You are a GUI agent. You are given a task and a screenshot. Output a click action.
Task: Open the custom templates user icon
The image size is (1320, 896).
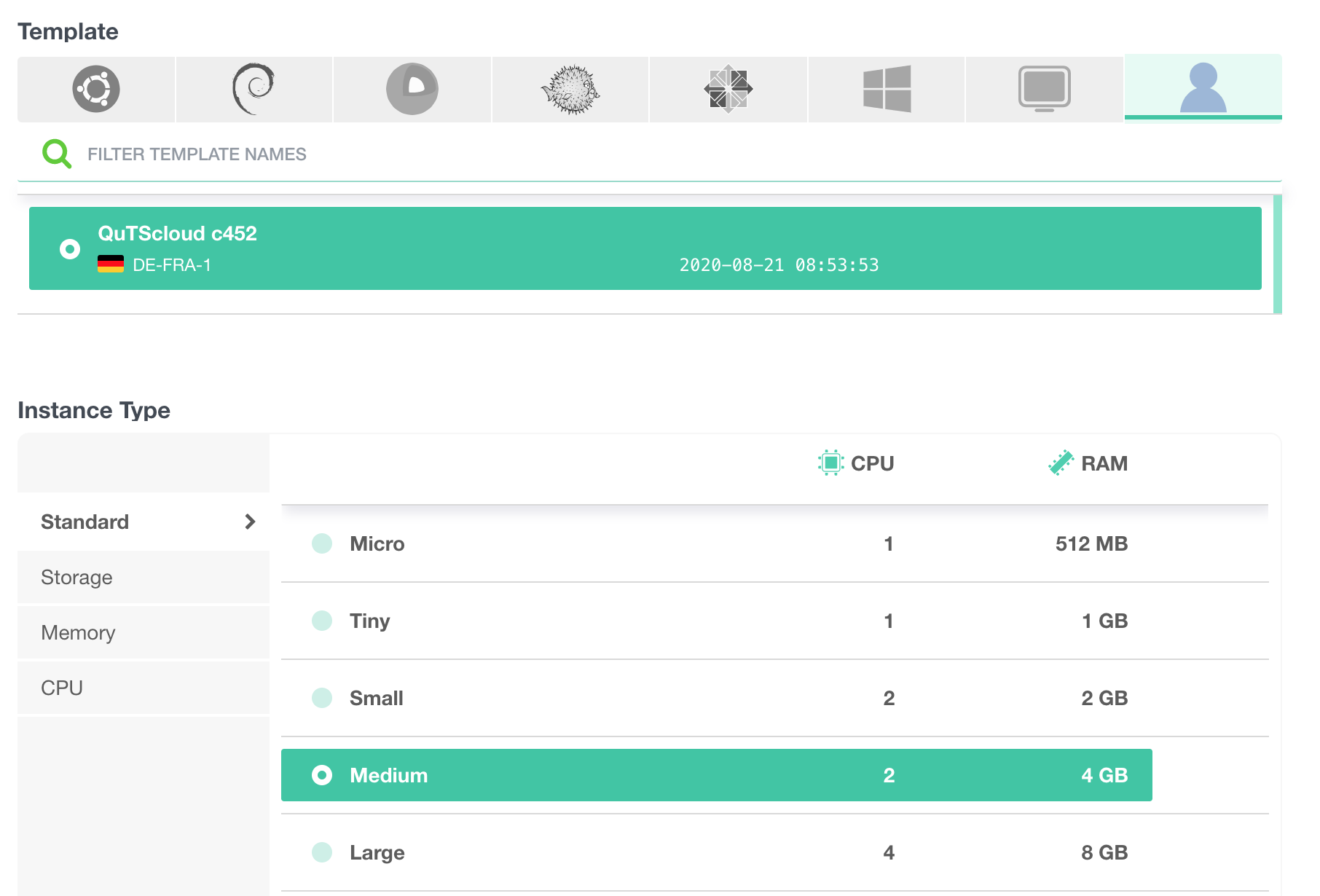coord(1203,87)
